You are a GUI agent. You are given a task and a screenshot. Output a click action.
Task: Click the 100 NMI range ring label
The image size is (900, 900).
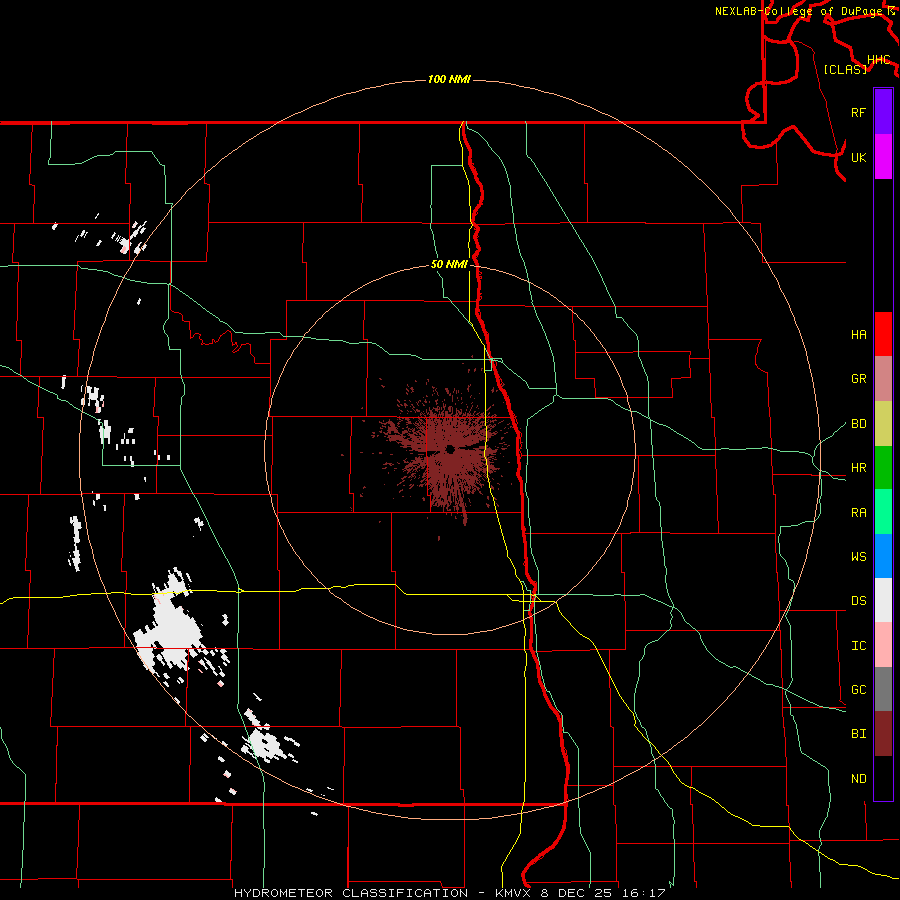pos(449,79)
